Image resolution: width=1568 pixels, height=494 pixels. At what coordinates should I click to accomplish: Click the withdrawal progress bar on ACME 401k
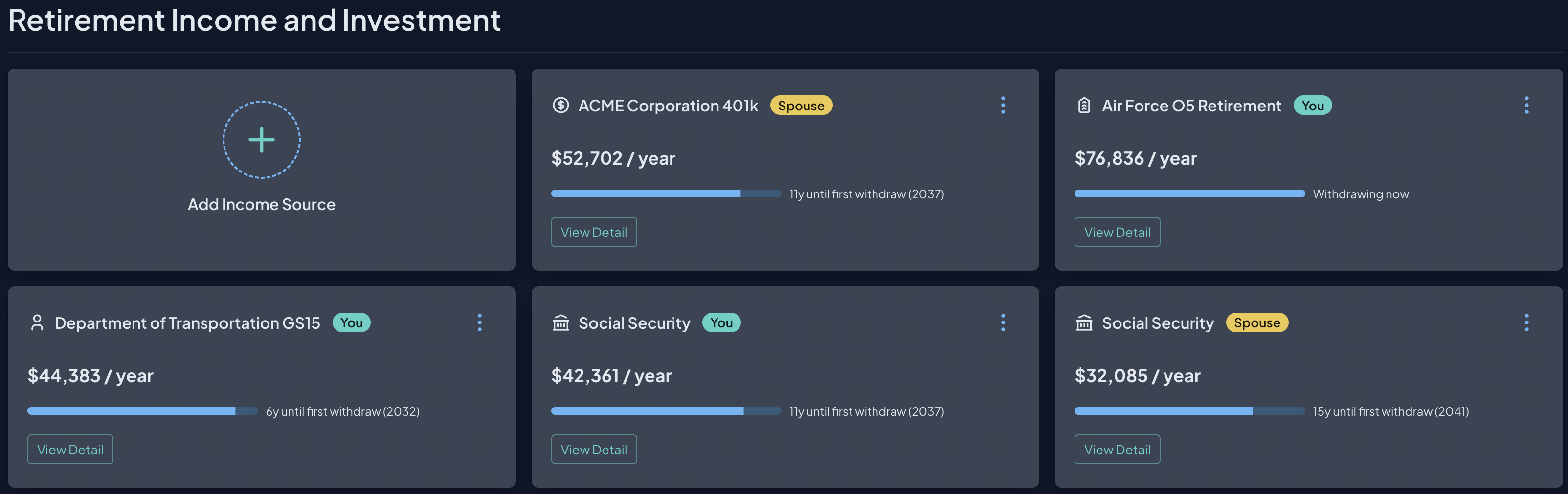pos(666,193)
